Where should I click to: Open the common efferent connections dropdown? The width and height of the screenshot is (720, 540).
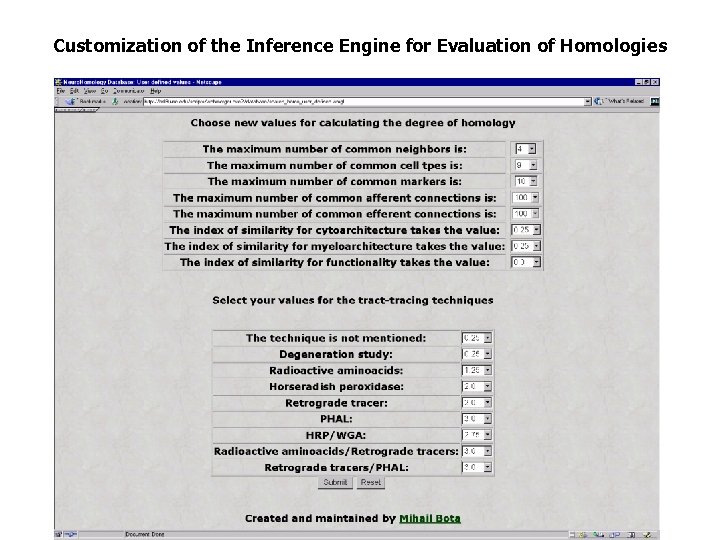point(526,214)
